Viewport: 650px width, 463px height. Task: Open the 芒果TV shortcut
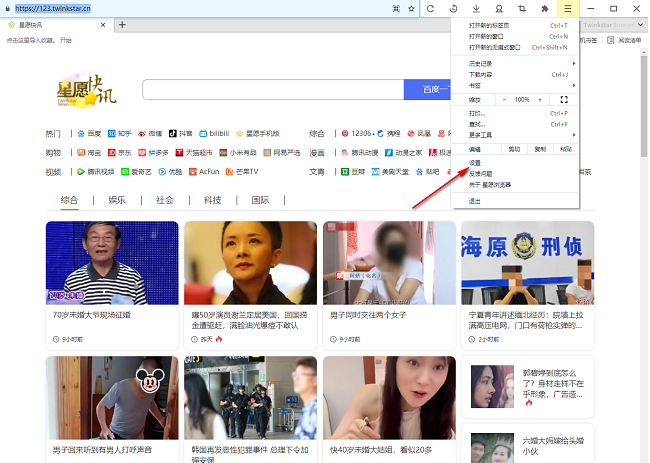[242, 172]
